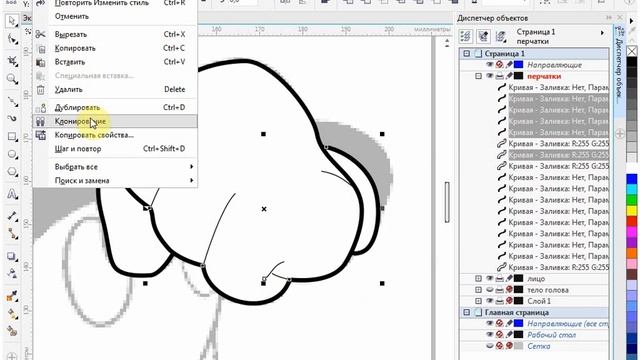The image size is (640, 360).
Task: Click Show Object Properties icon in Object Manager
Action: (x=466, y=36)
